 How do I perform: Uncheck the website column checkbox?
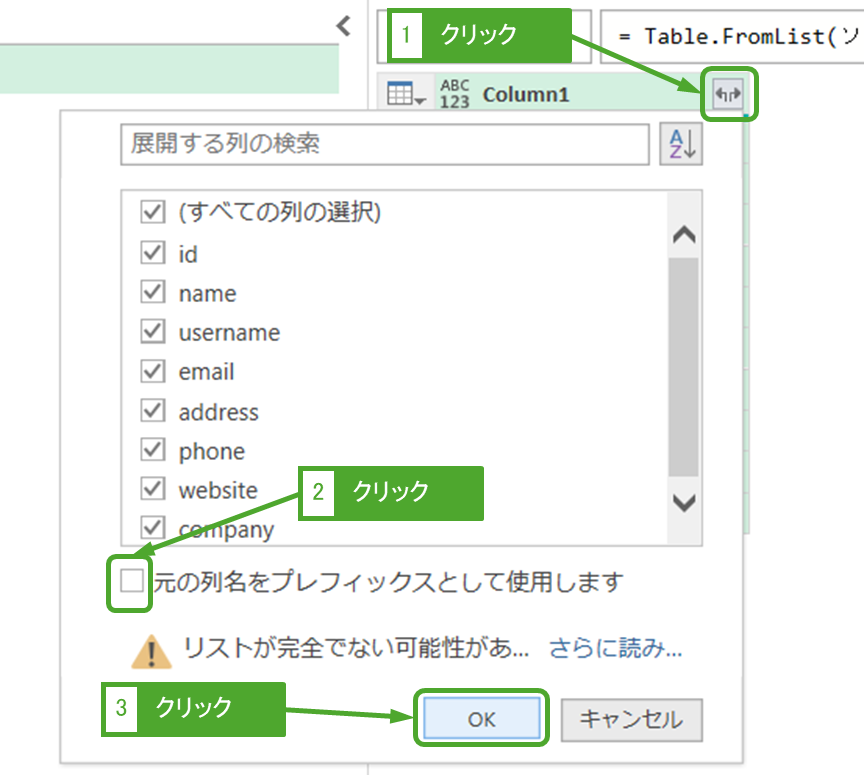pyautogui.click(x=153, y=490)
